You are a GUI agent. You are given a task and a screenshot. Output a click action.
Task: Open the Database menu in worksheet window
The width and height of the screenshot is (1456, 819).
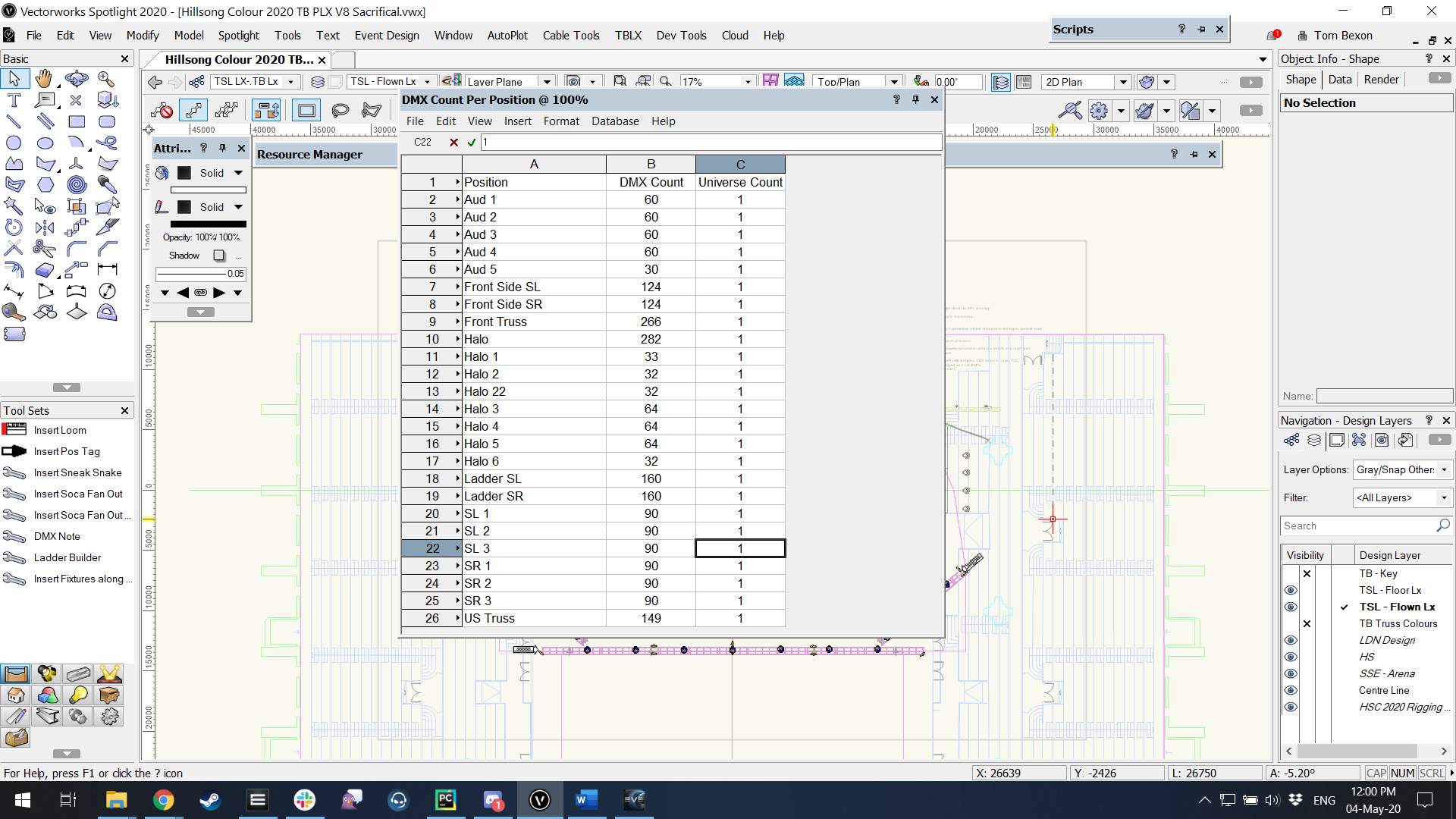pyautogui.click(x=615, y=121)
